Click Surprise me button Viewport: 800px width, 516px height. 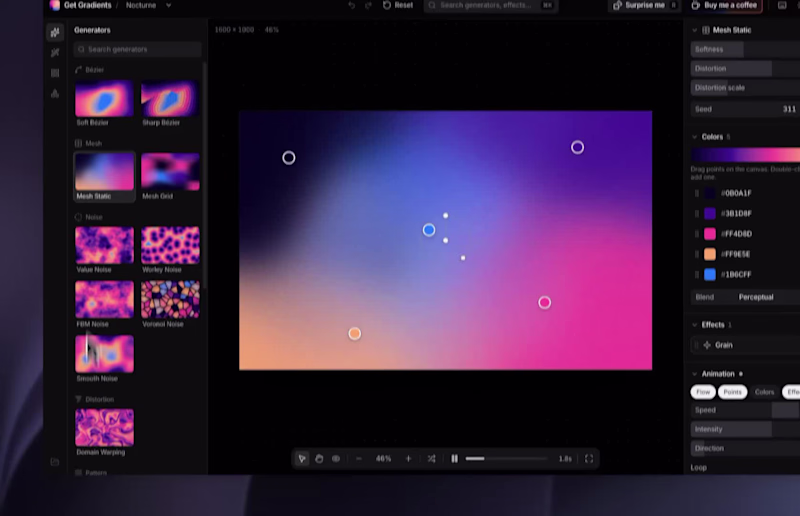(645, 5)
